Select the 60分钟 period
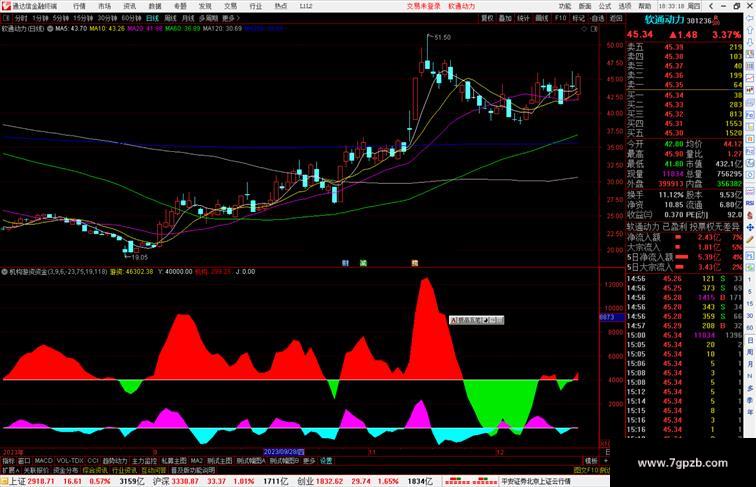The image size is (756, 487). [131, 18]
